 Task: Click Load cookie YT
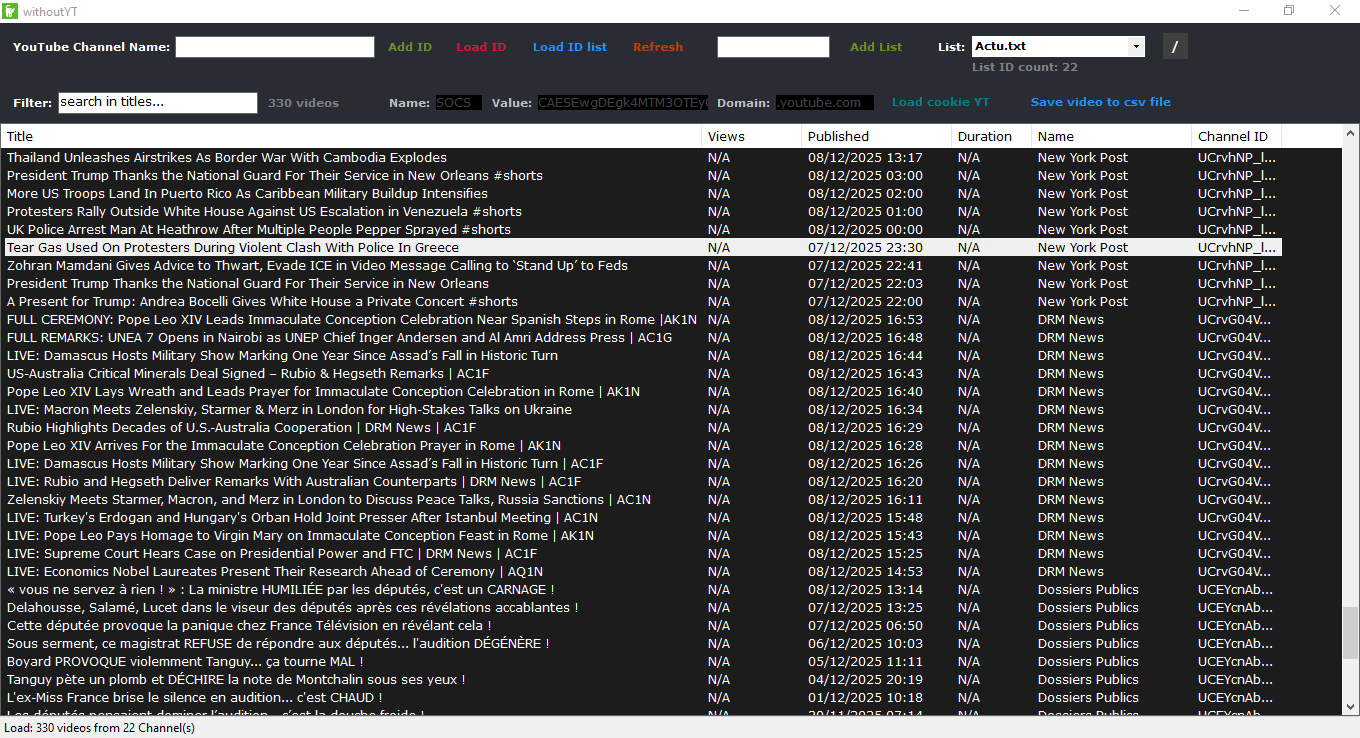click(940, 102)
